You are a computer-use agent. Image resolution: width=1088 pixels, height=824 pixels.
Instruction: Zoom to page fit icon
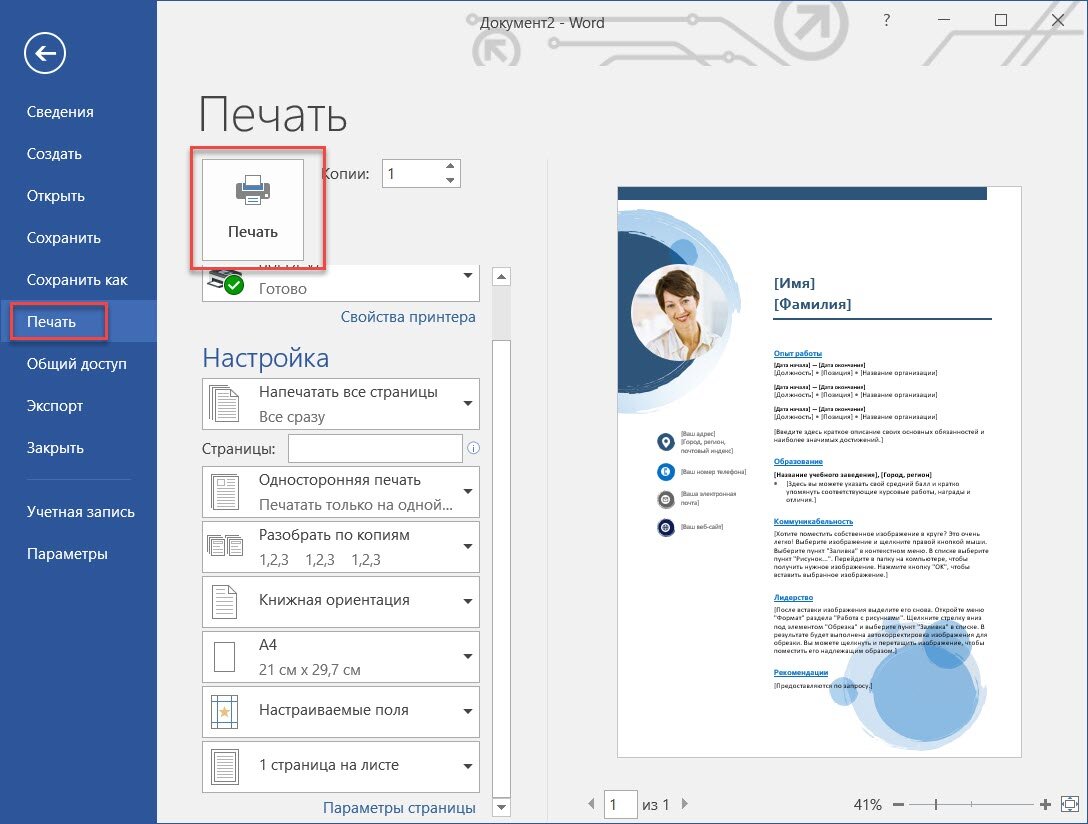pos(1070,805)
